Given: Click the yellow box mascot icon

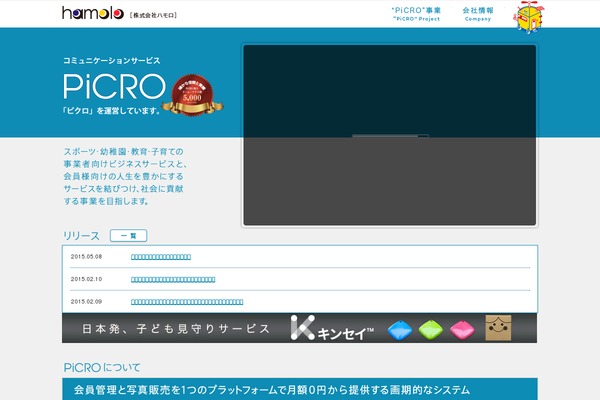Looking at the screenshot, I should point(529,17).
